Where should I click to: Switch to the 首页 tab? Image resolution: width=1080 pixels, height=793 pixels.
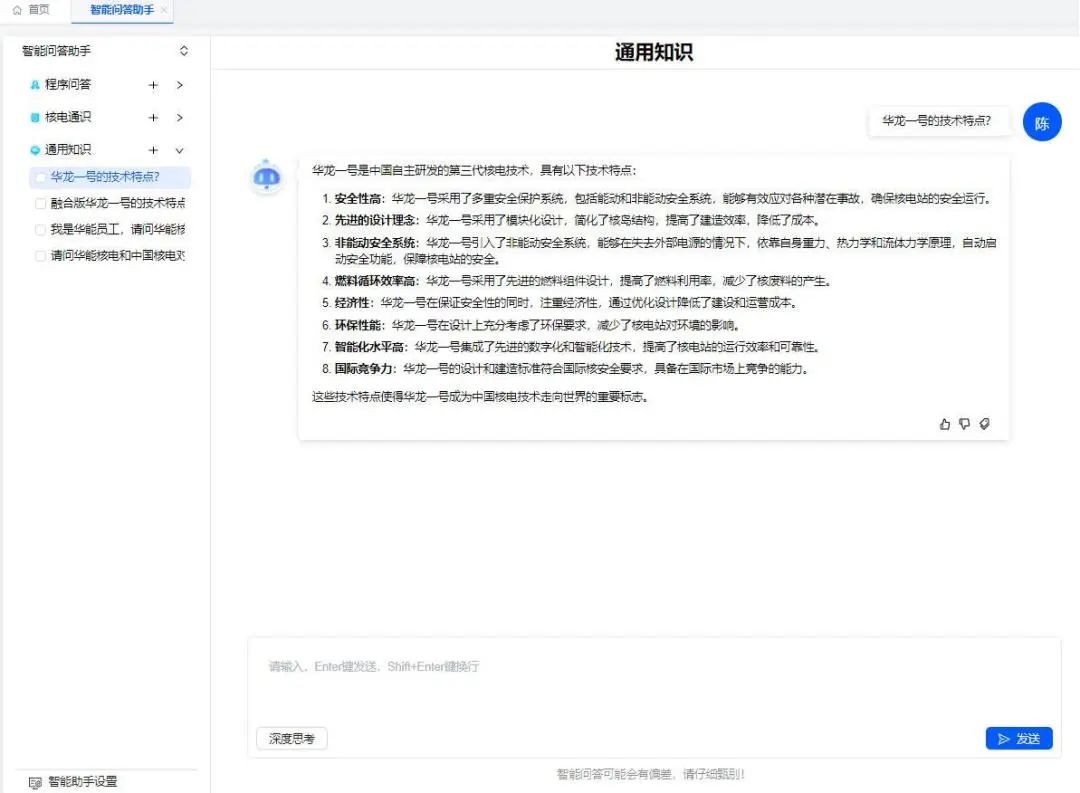pos(32,10)
